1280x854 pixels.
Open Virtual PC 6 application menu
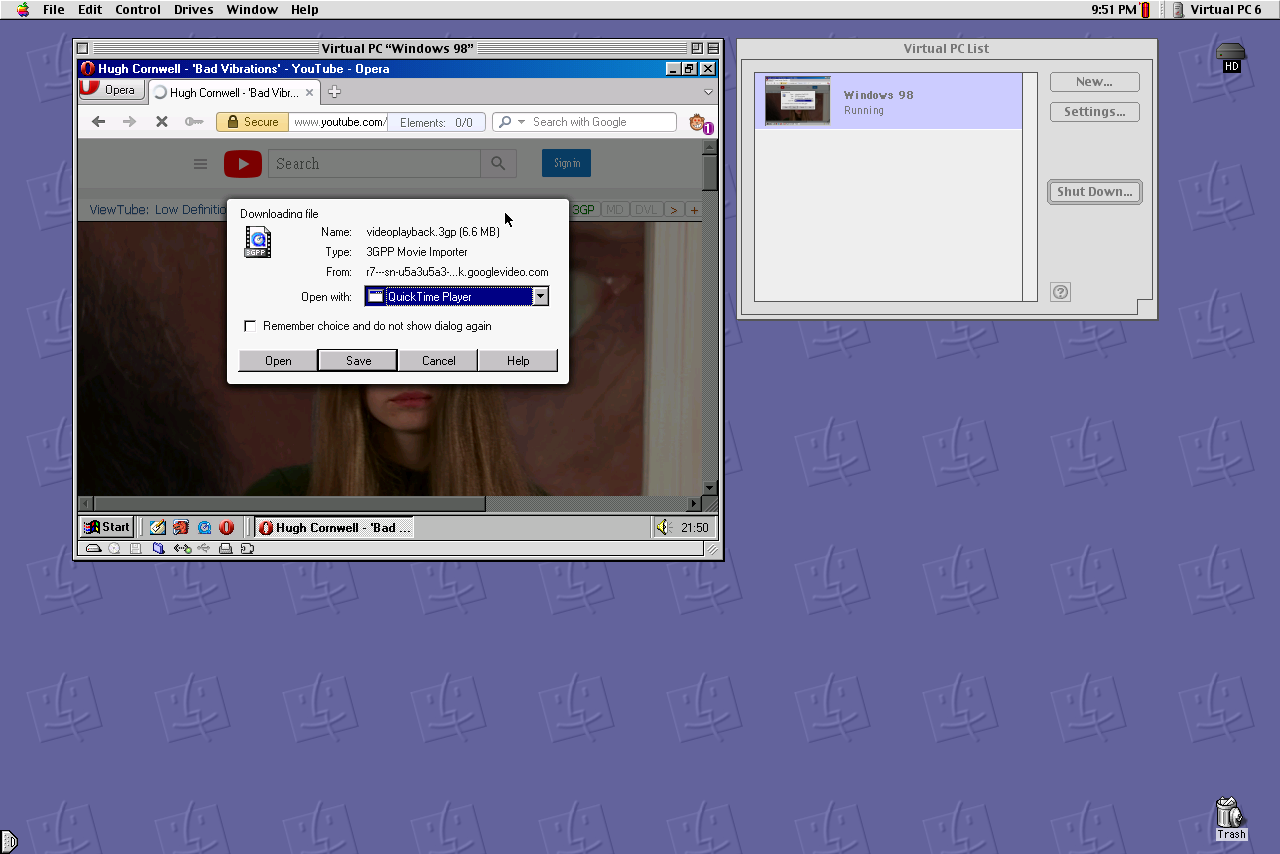(x=1217, y=9)
